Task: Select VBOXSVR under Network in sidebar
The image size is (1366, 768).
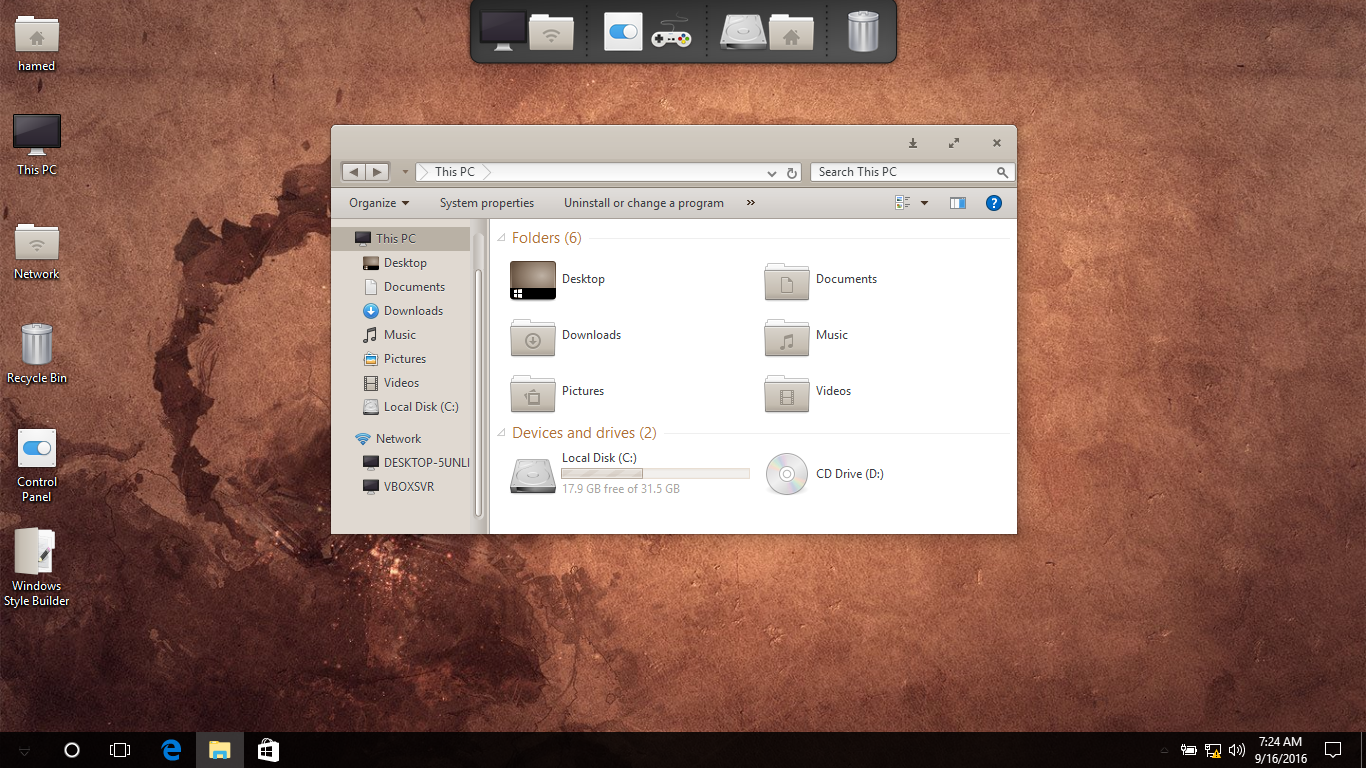Action: 408,487
